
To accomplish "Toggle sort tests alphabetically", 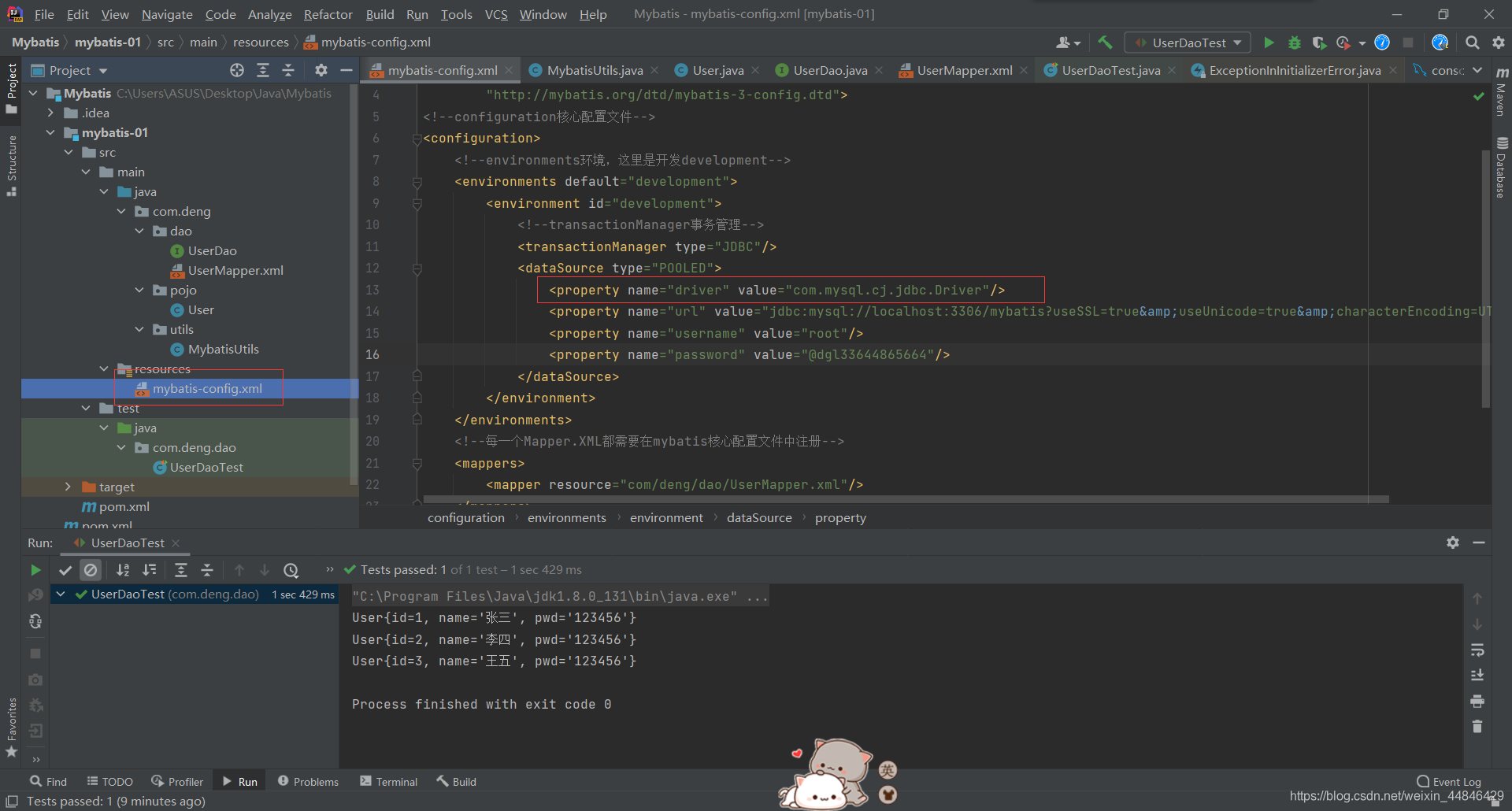I will coord(123,569).
